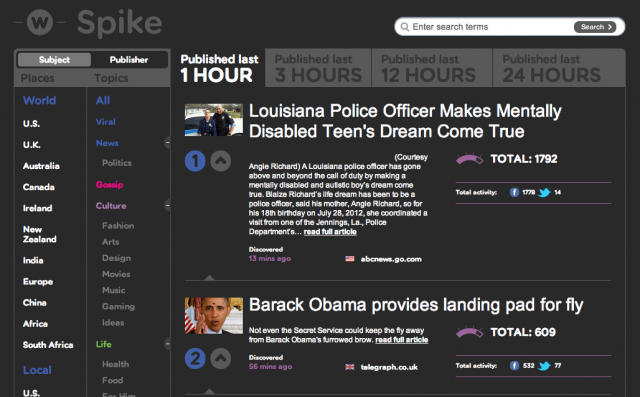Open the Published last 24 HOURS tab
The image size is (640, 397).
559,68
